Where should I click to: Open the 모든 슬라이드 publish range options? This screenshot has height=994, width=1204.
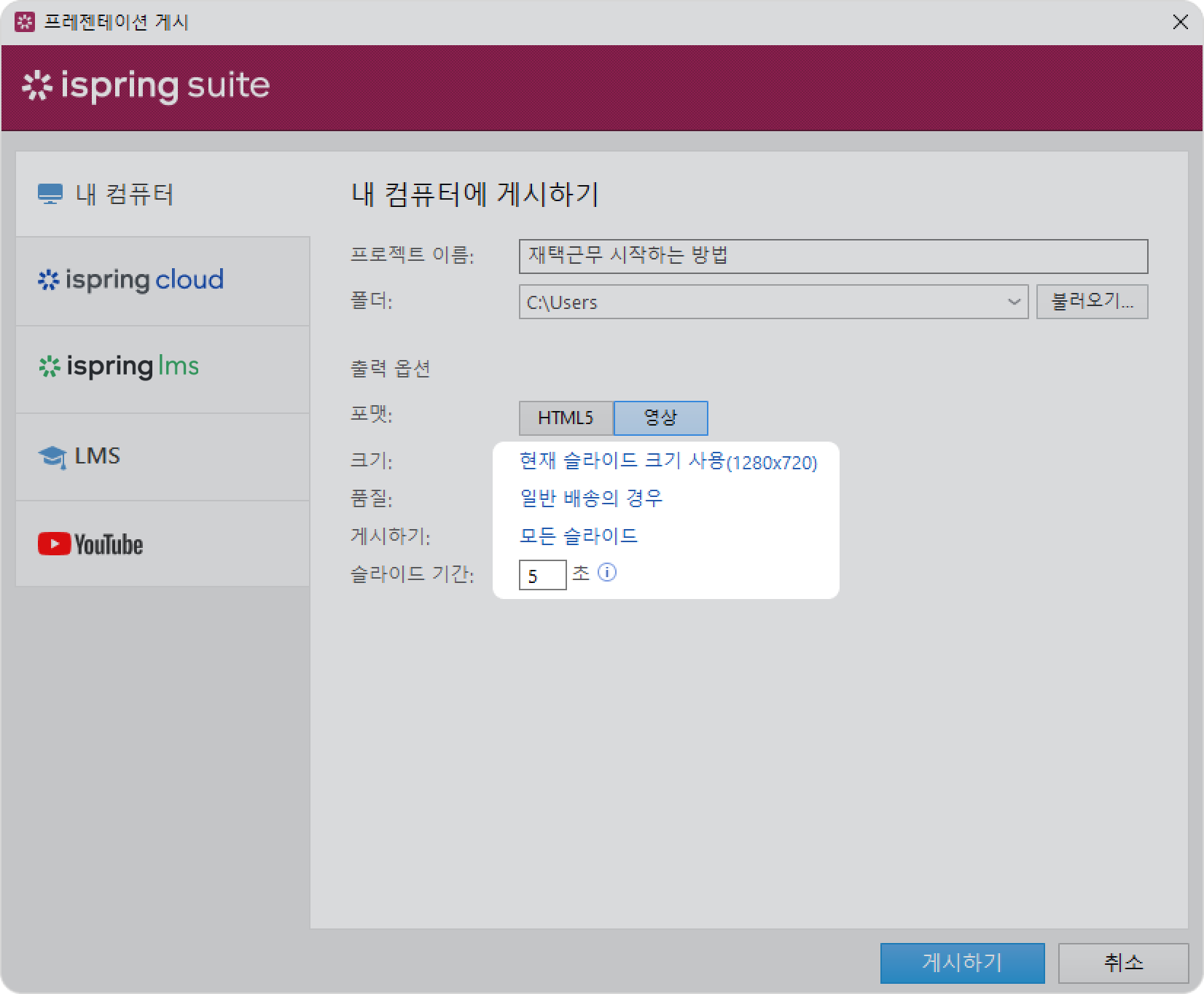(578, 536)
